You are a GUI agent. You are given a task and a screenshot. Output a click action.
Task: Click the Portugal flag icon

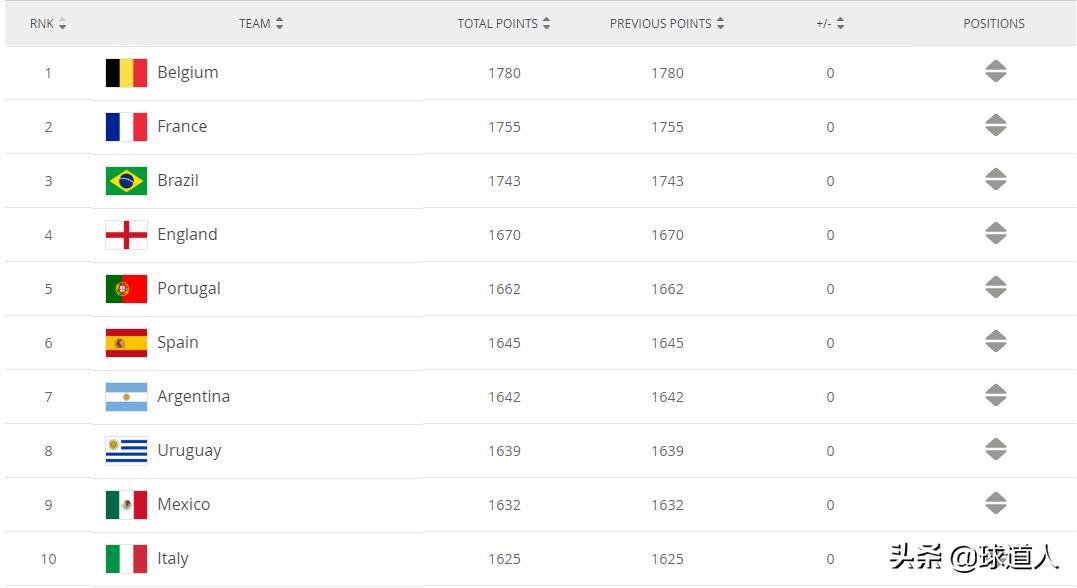click(x=126, y=289)
